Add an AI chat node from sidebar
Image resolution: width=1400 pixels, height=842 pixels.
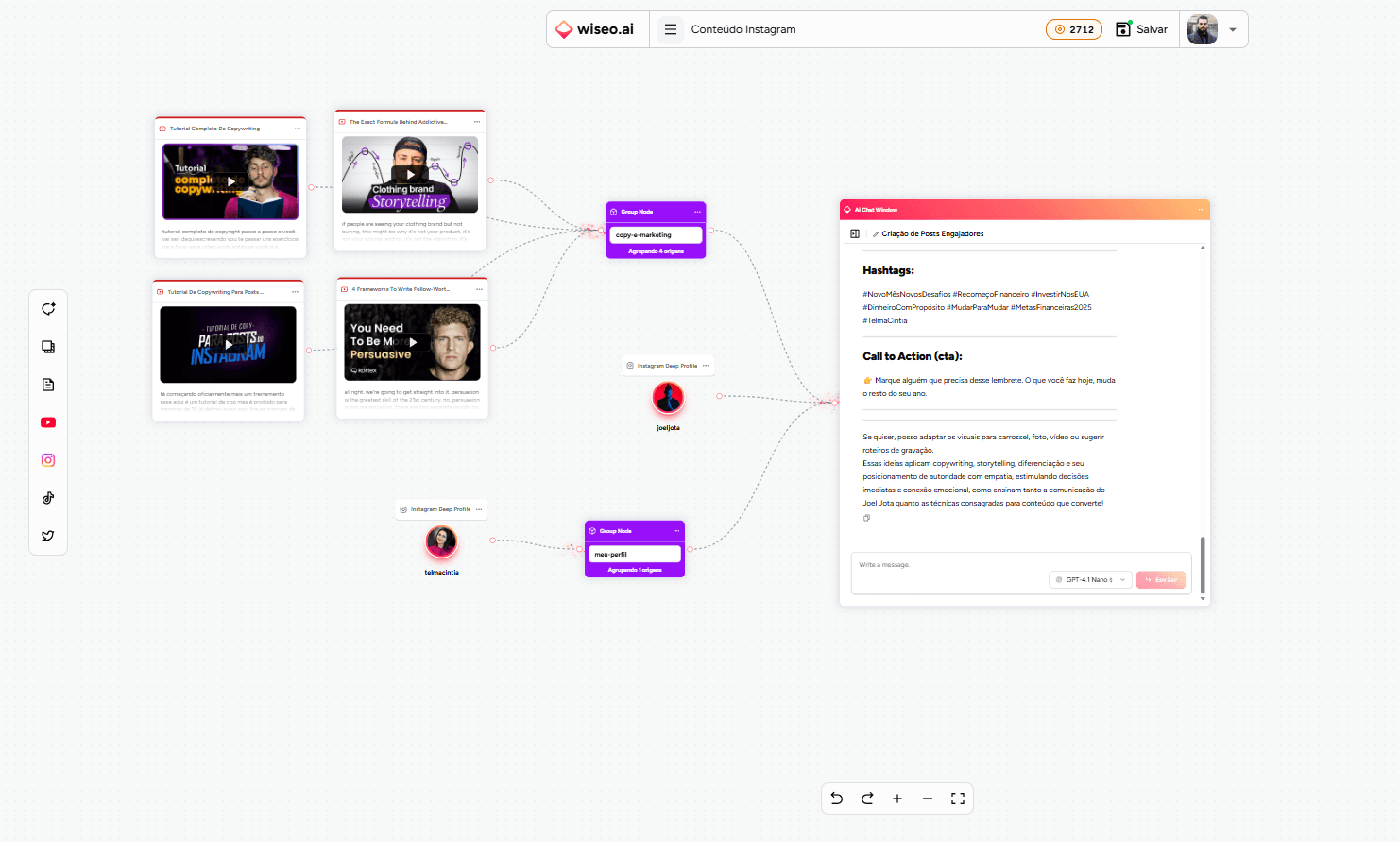pyautogui.click(x=48, y=309)
